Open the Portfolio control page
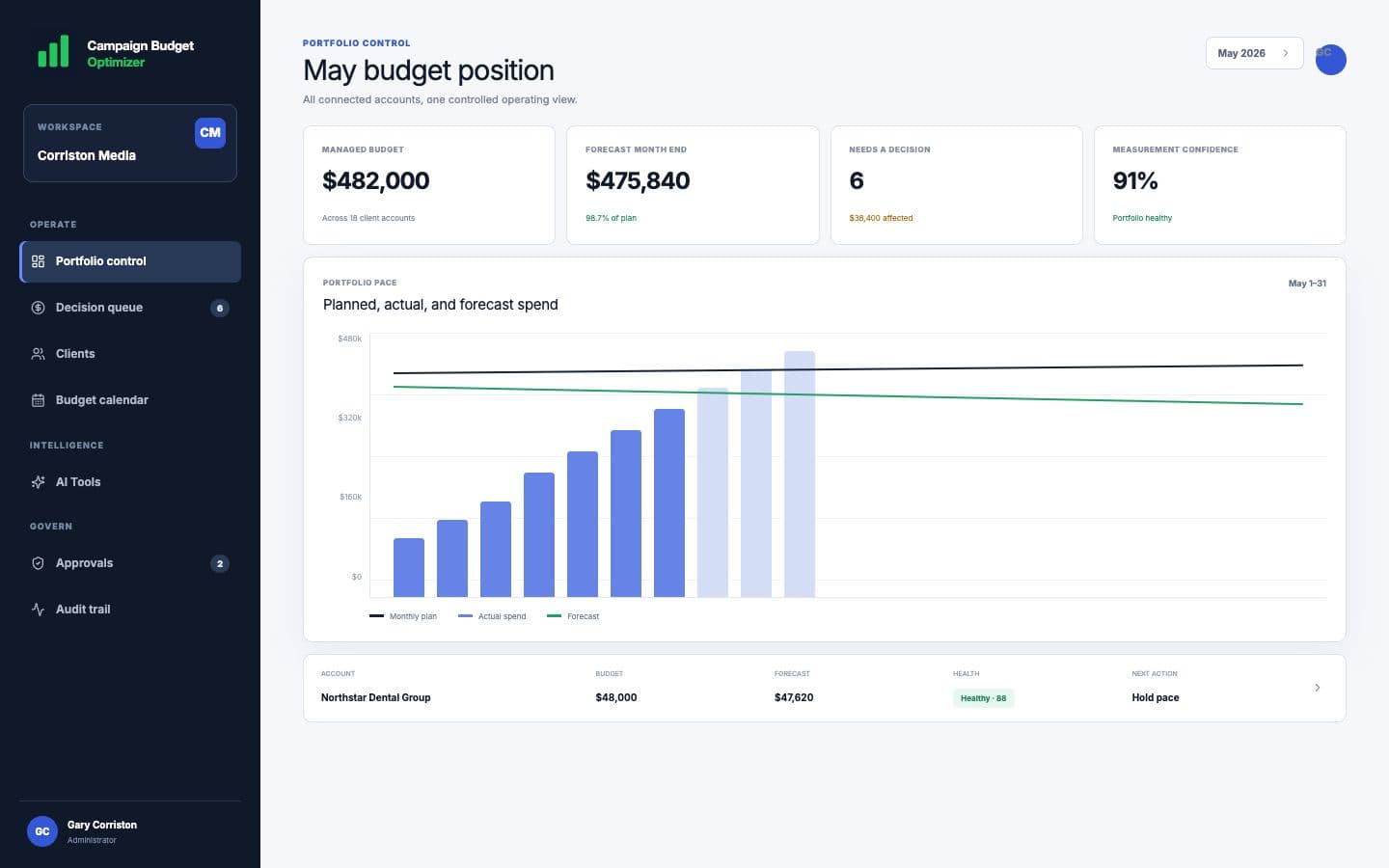Viewport: 1389px width, 868px height. pos(130,261)
